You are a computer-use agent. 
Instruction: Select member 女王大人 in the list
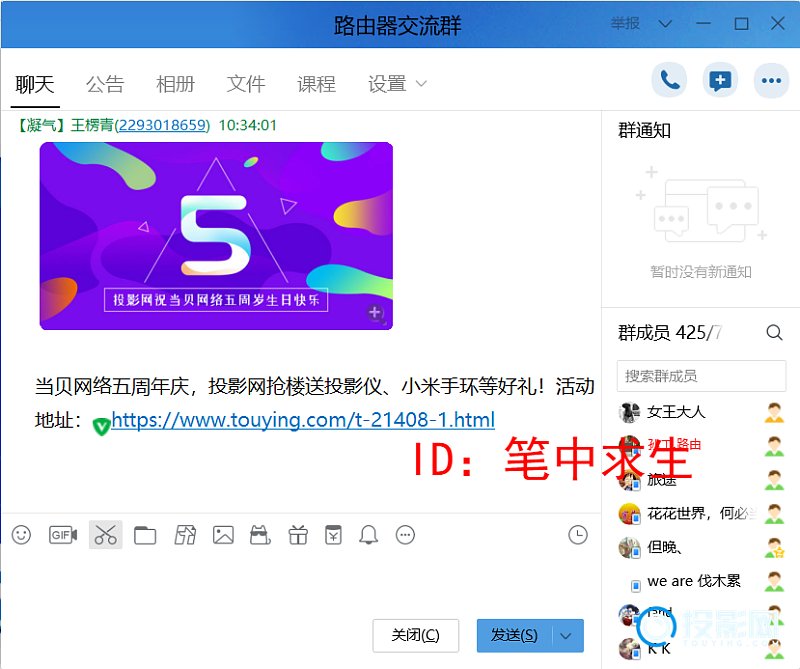[x=701, y=412]
